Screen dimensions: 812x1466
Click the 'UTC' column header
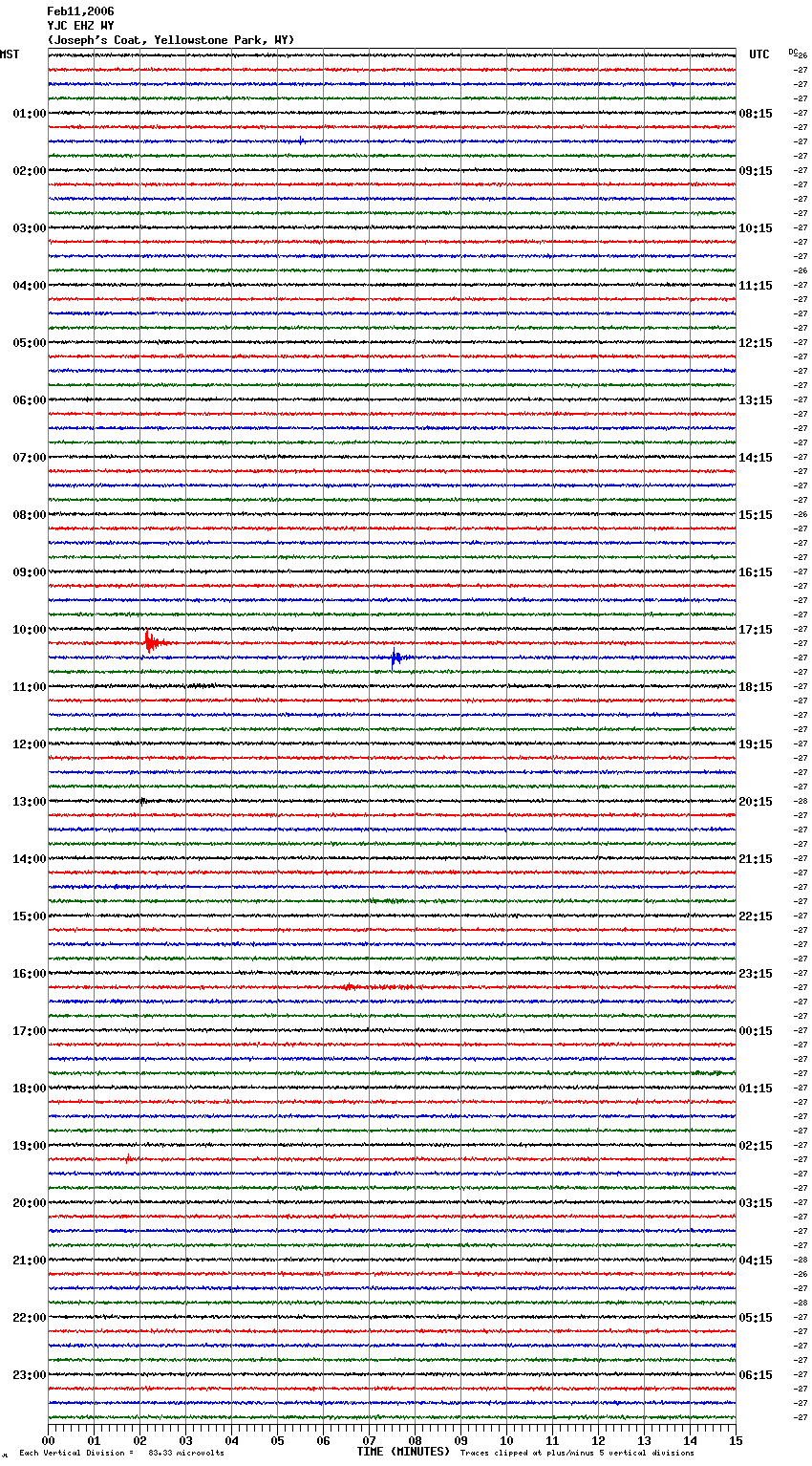click(759, 54)
